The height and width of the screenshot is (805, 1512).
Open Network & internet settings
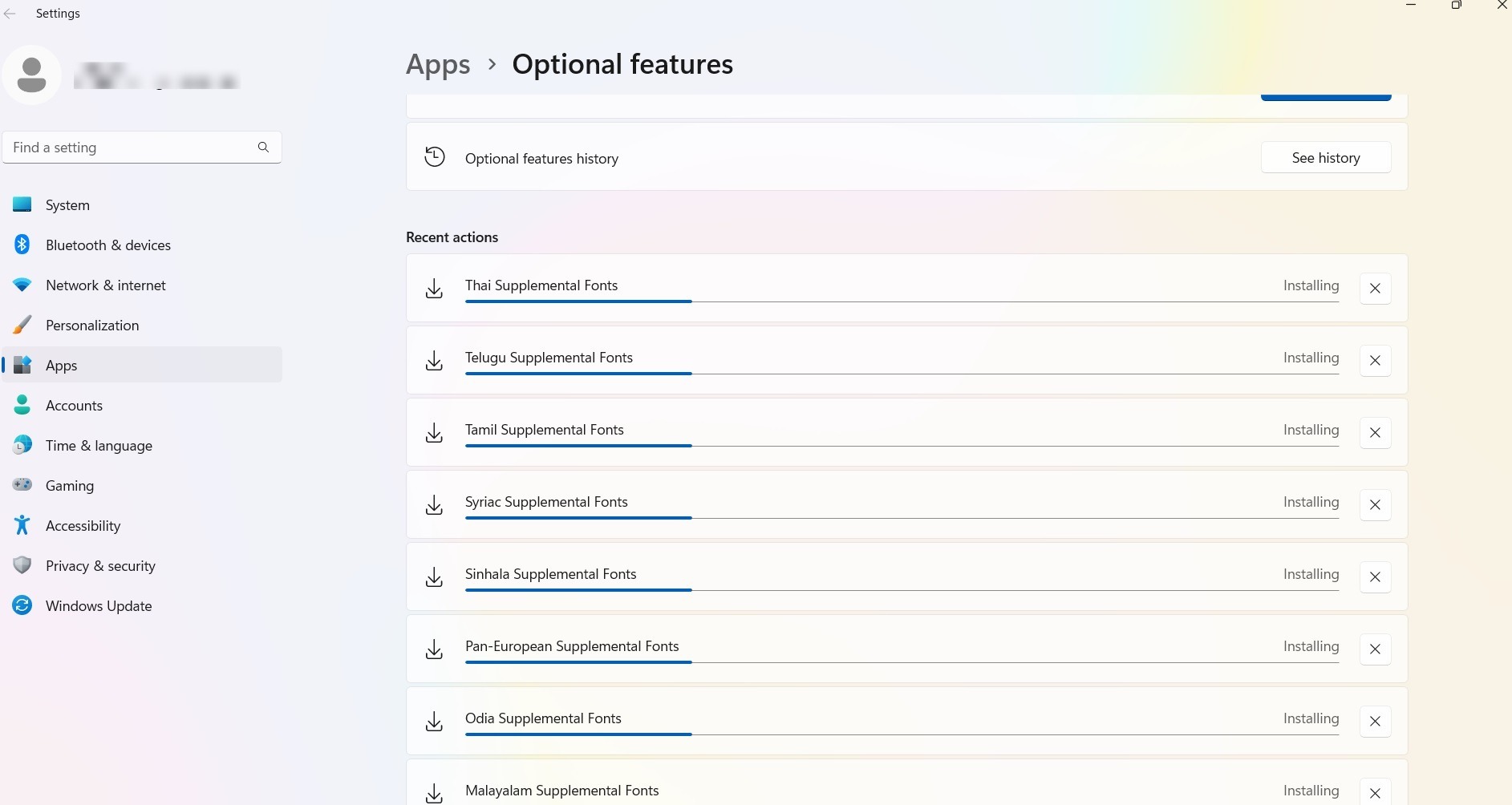click(x=105, y=285)
